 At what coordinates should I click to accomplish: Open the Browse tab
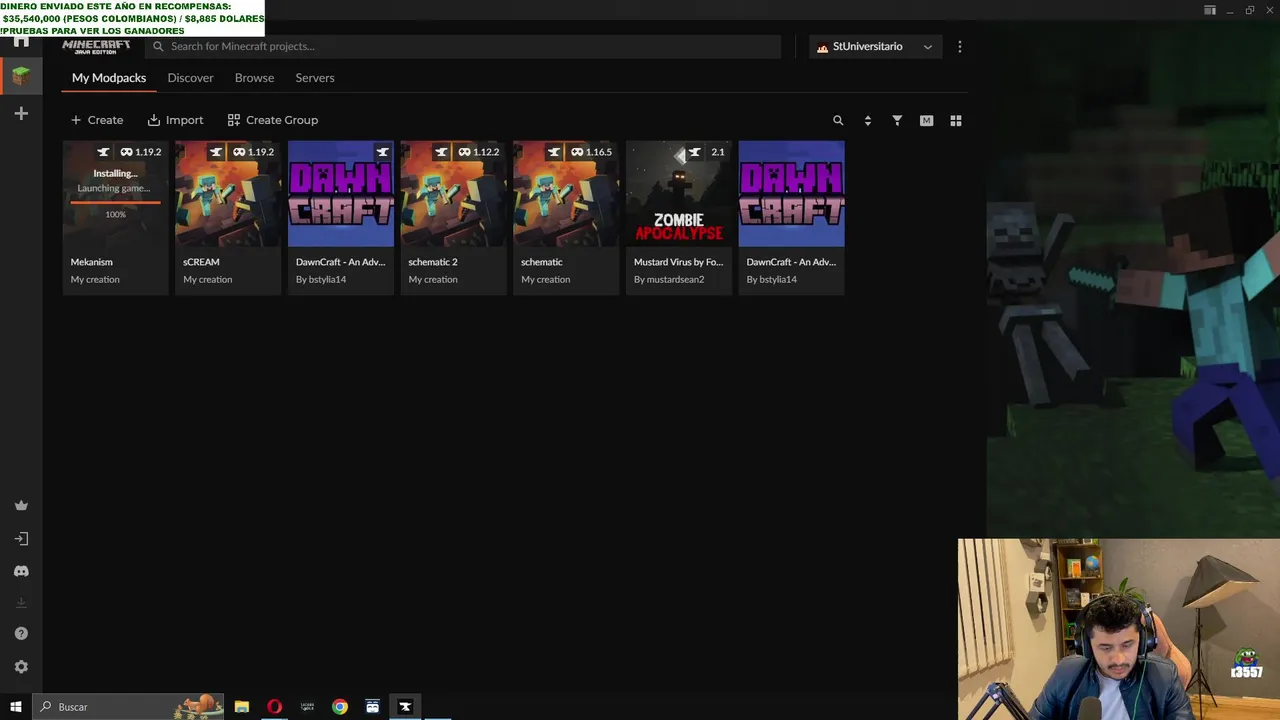tap(254, 78)
